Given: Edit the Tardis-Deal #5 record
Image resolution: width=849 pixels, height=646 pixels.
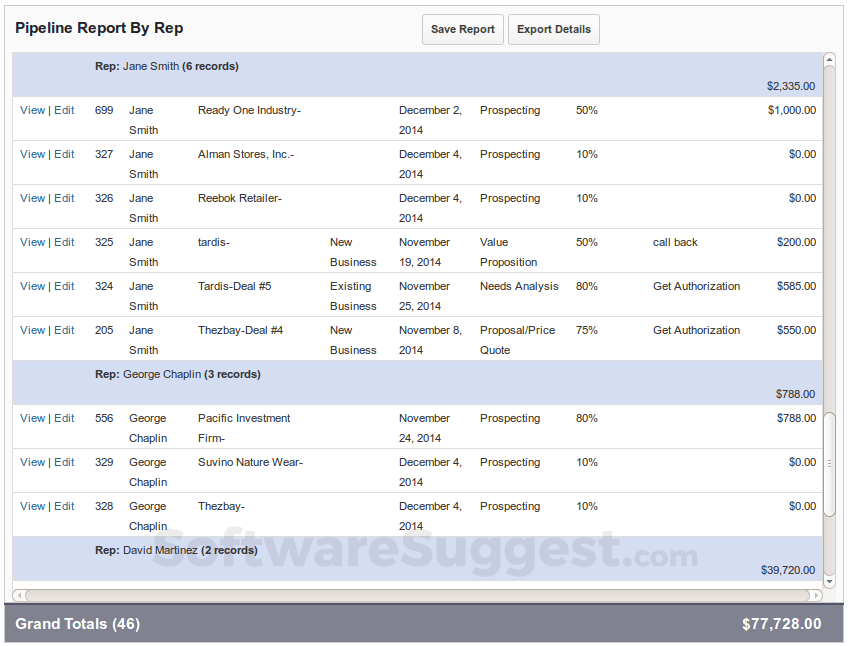Looking at the screenshot, I should point(63,286).
